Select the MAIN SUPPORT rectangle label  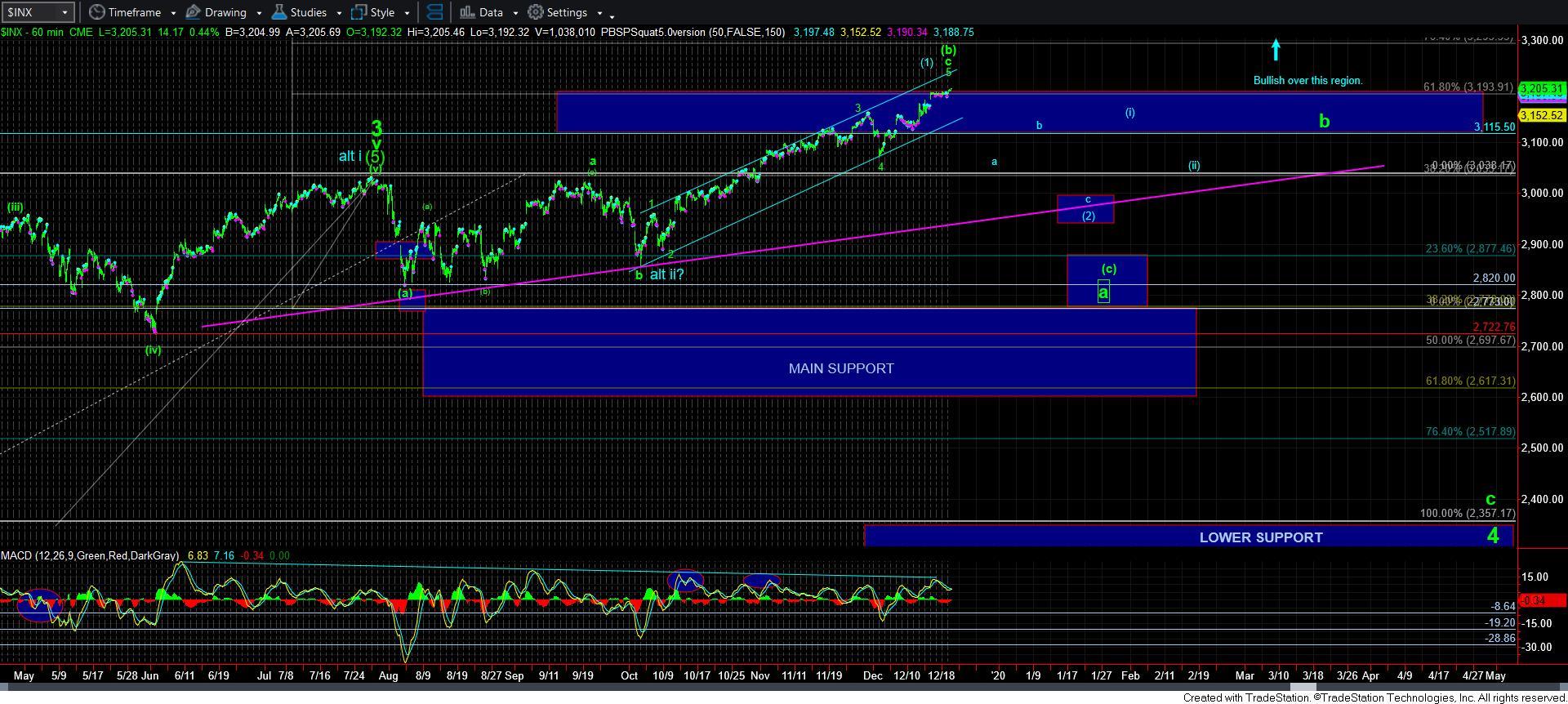point(840,368)
